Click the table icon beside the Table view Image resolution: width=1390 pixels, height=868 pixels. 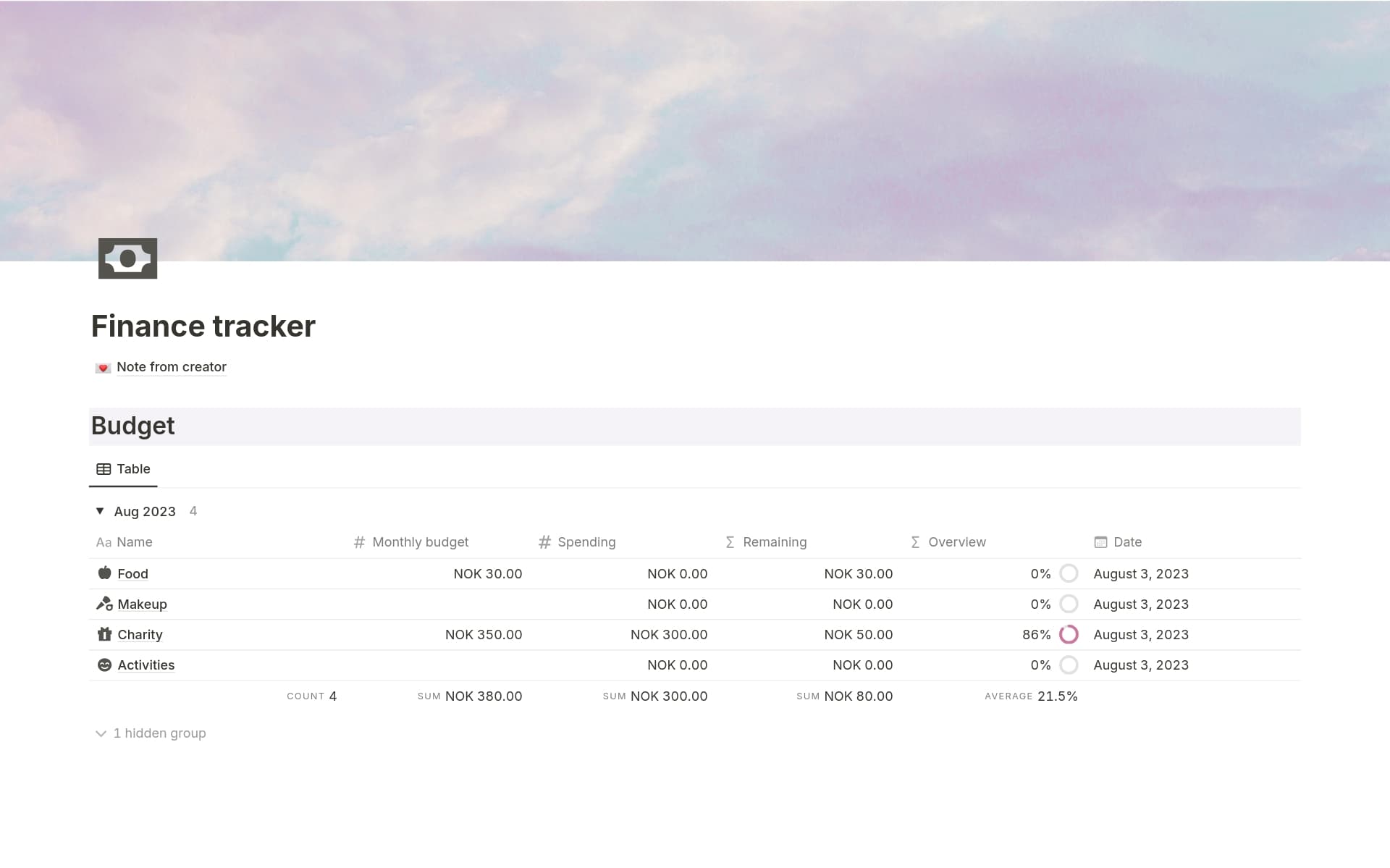pyautogui.click(x=104, y=468)
